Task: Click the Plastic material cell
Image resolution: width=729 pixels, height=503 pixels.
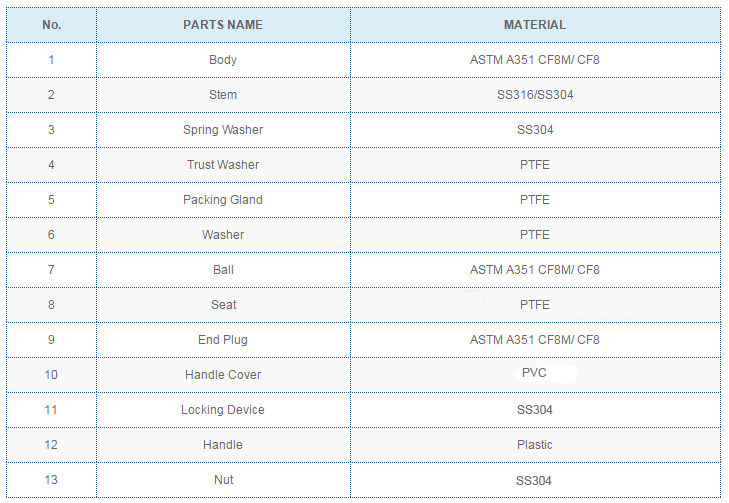Action: [x=534, y=445]
